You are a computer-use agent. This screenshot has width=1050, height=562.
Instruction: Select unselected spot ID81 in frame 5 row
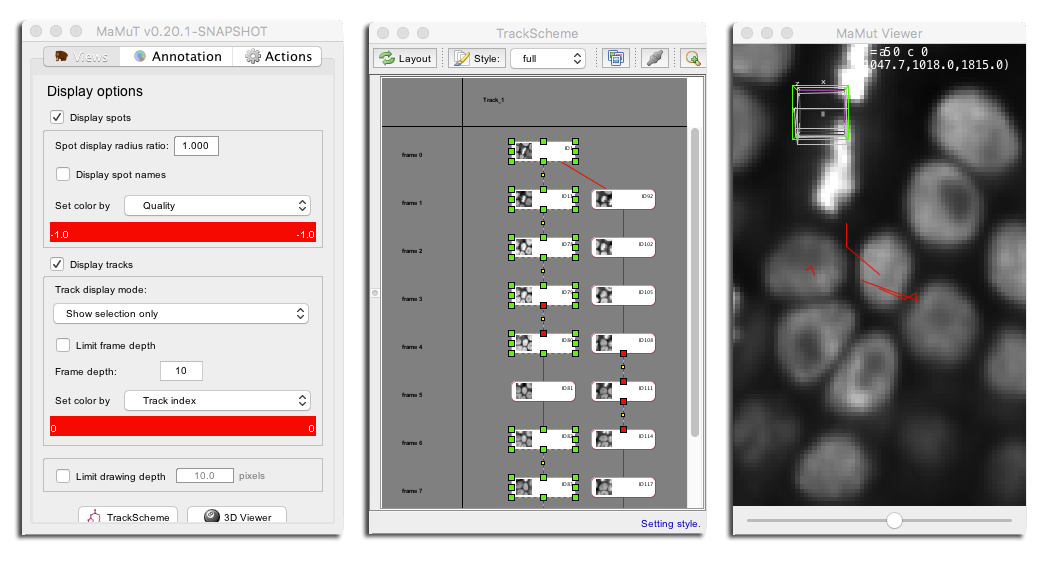coord(543,391)
